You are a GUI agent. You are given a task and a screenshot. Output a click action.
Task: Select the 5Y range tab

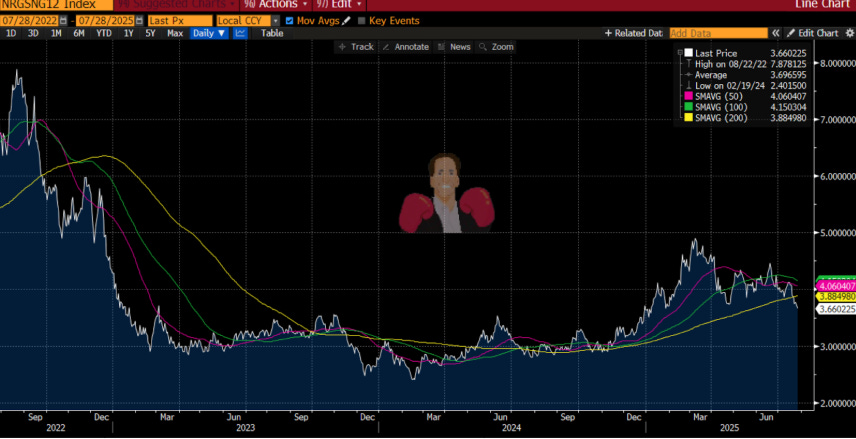pyautogui.click(x=150, y=33)
